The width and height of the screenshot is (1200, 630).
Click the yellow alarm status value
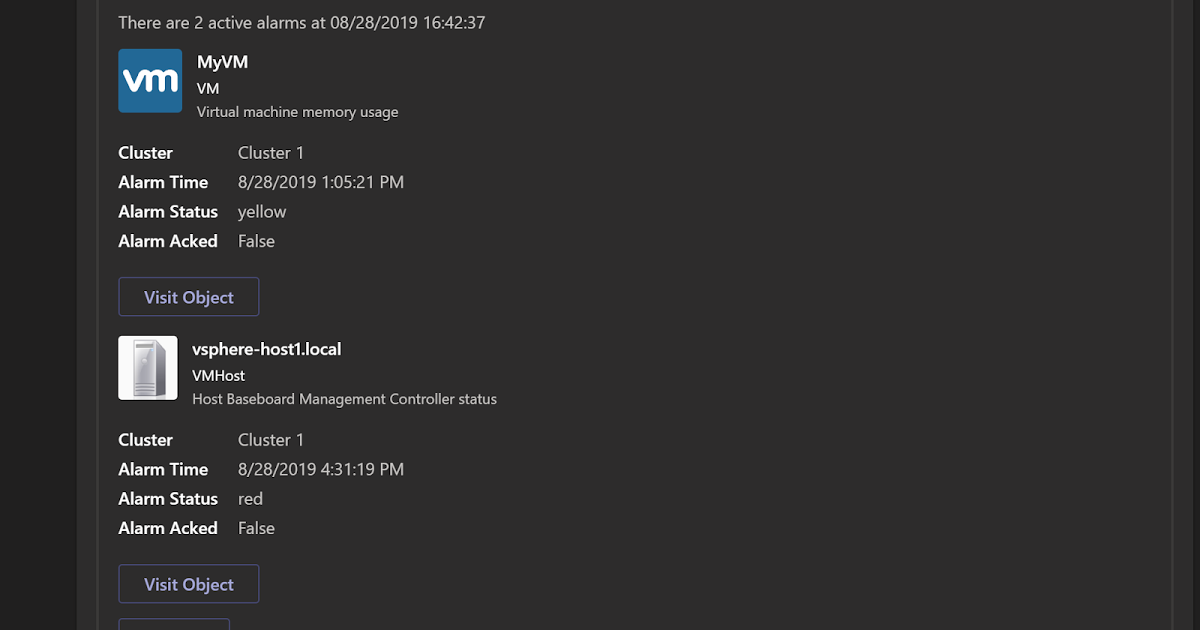[261, 211]
